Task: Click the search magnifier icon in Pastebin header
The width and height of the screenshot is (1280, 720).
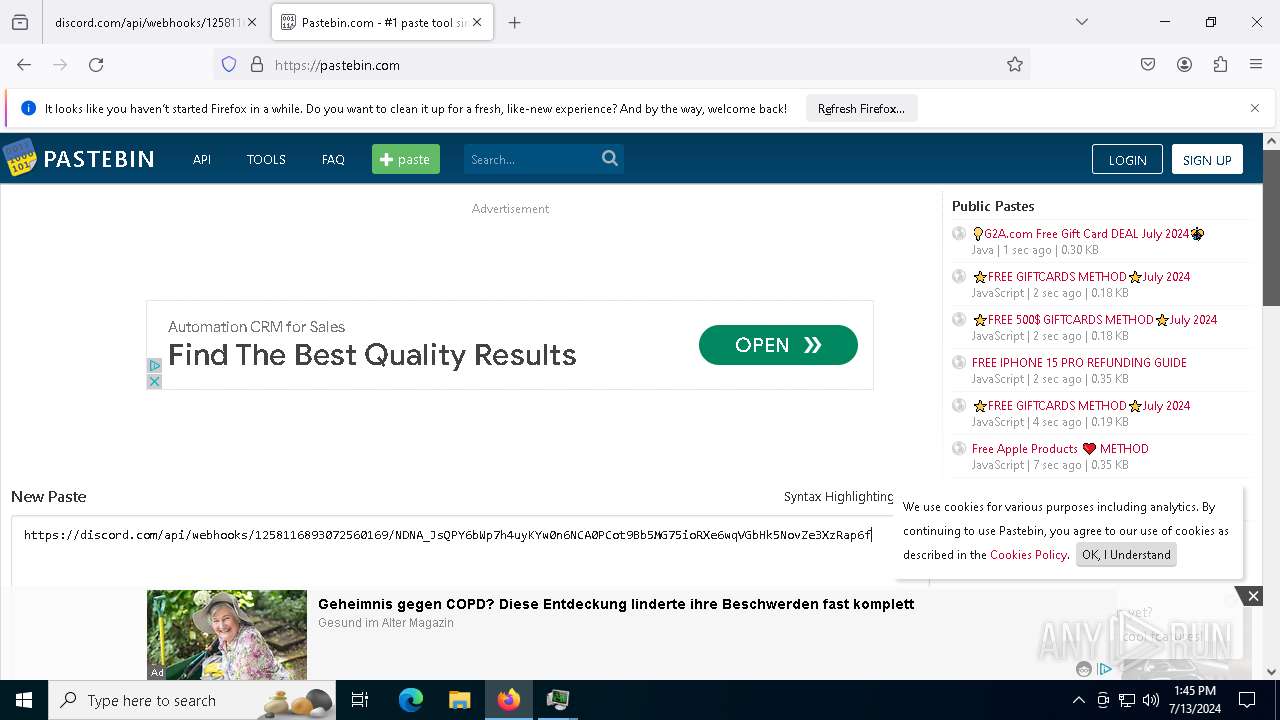Action: pos(610,158)
